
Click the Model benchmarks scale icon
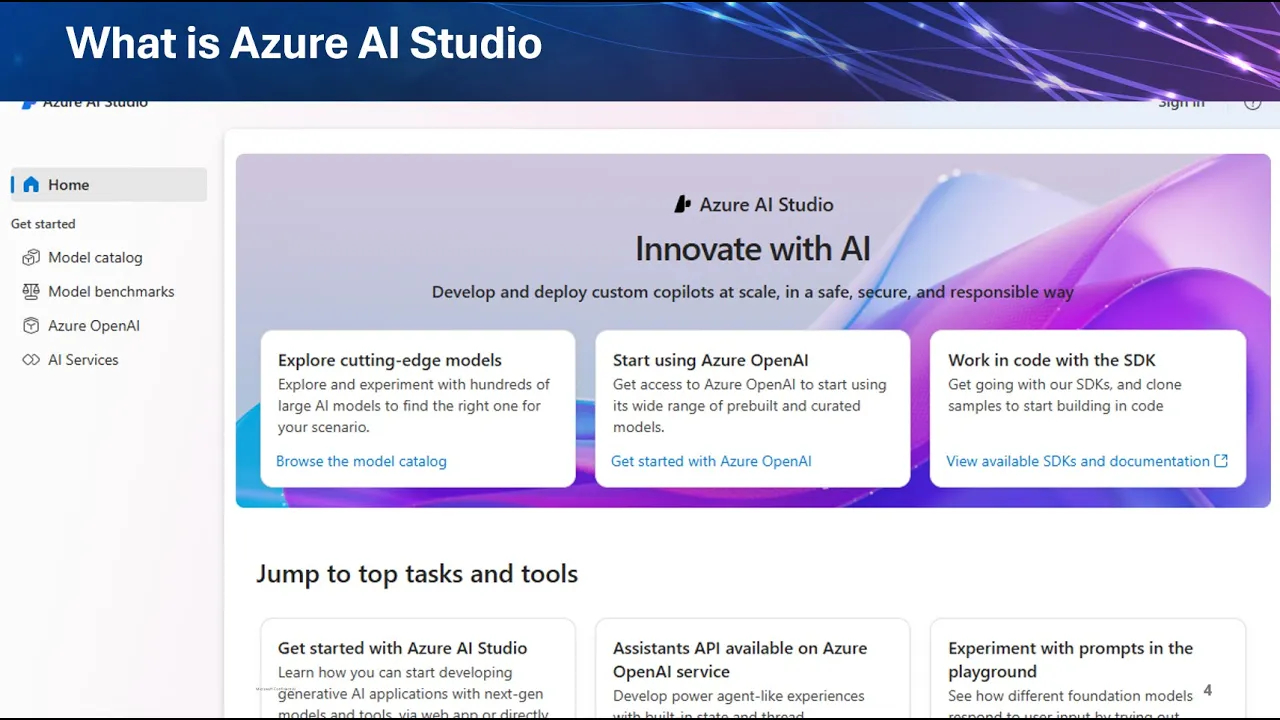31,292
